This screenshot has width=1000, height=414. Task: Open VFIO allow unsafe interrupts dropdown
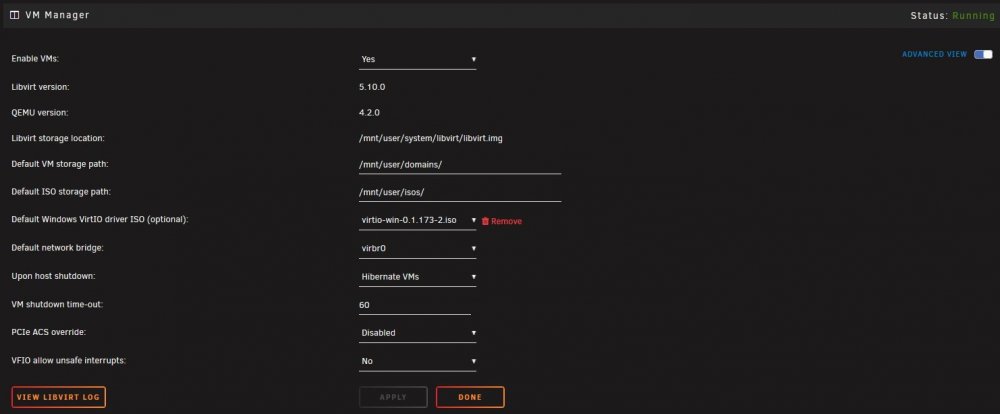click(417, 361)
